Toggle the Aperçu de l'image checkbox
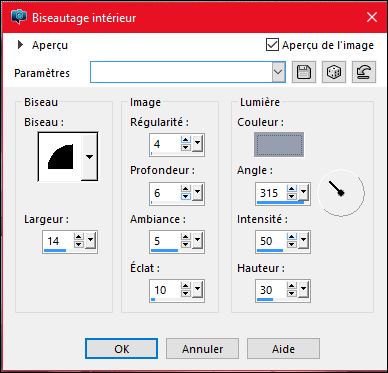This screenshot has width=388, height=373. (x=272, y=45)
